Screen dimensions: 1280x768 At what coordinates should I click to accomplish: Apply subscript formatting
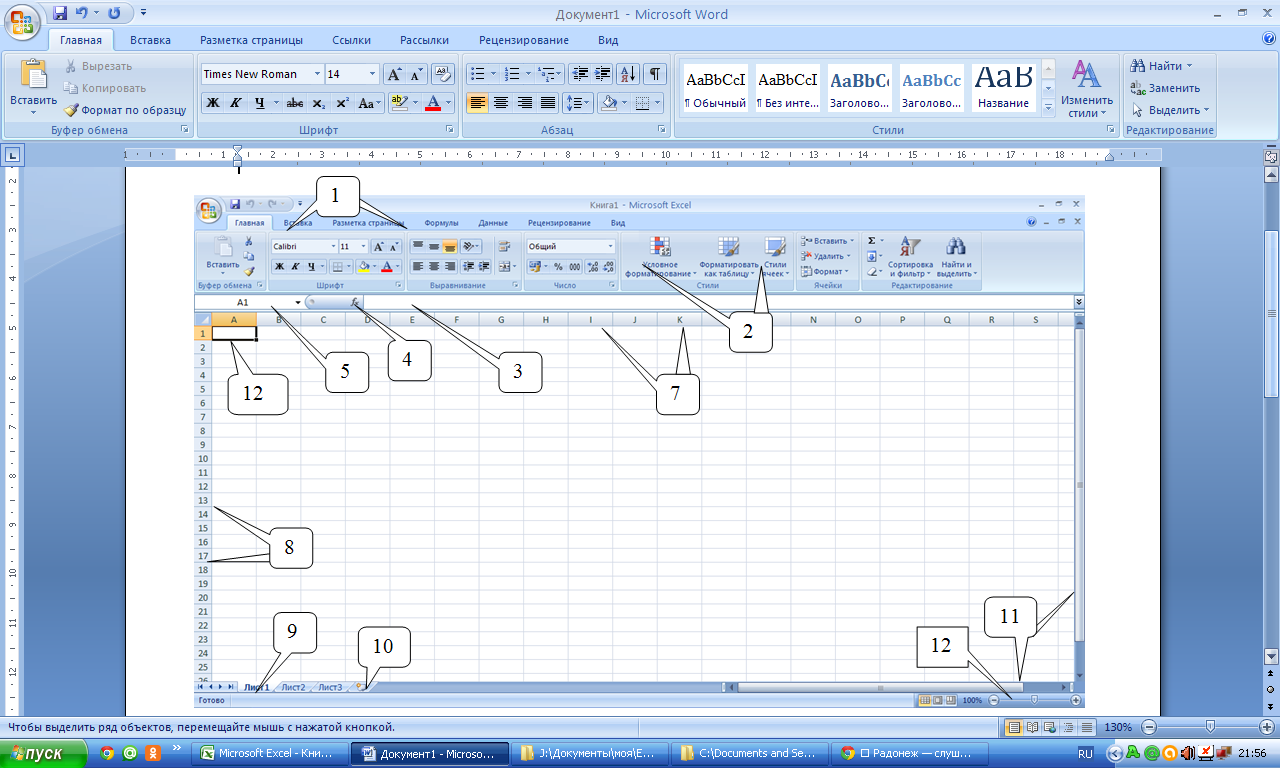click(319, 103)
